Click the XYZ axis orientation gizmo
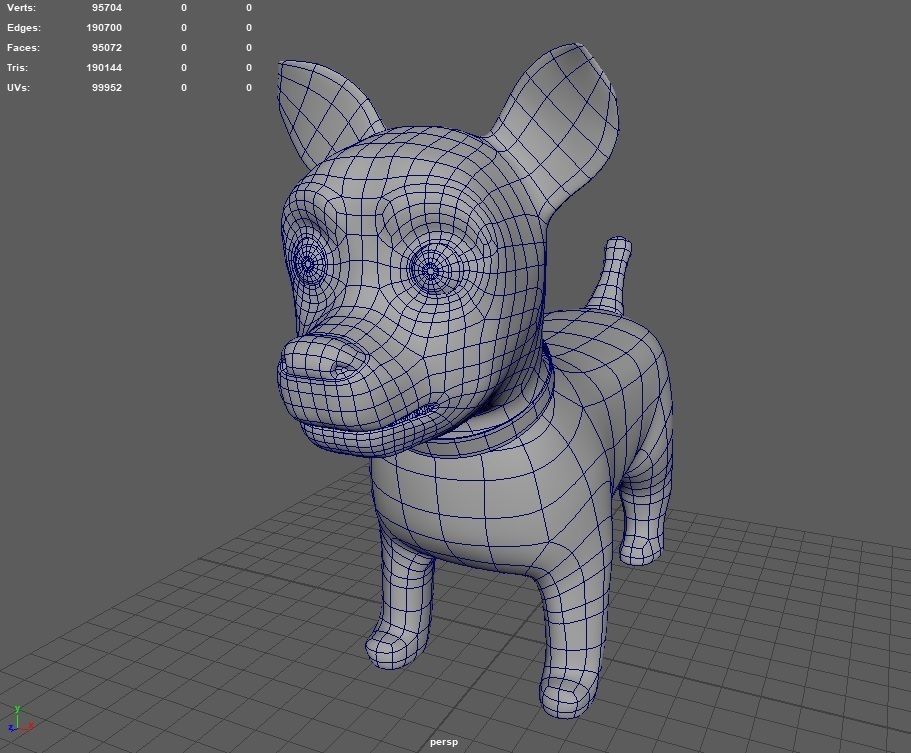Image resolution: width=911 pixels, height=753 pixels. [x=20, y=719]
